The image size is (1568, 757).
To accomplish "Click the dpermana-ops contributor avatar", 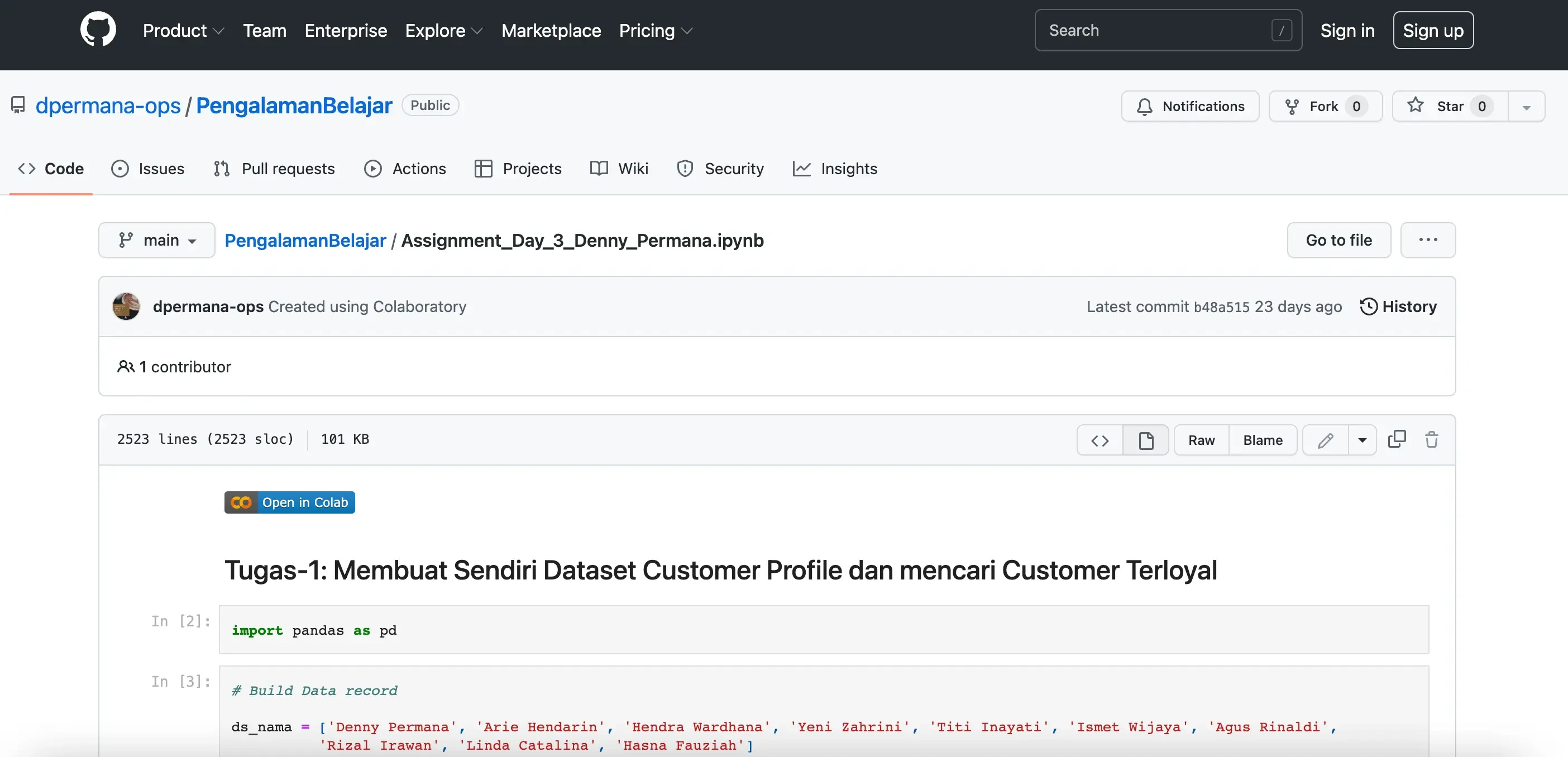I will [126, 306].
